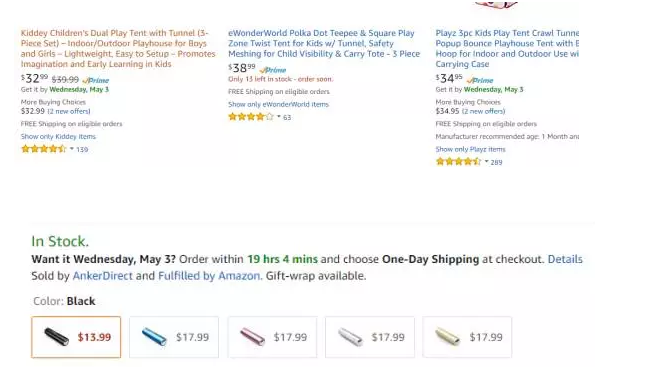Open the eWonderWorld Polka Dot Teepee listing

click(324, 43)
